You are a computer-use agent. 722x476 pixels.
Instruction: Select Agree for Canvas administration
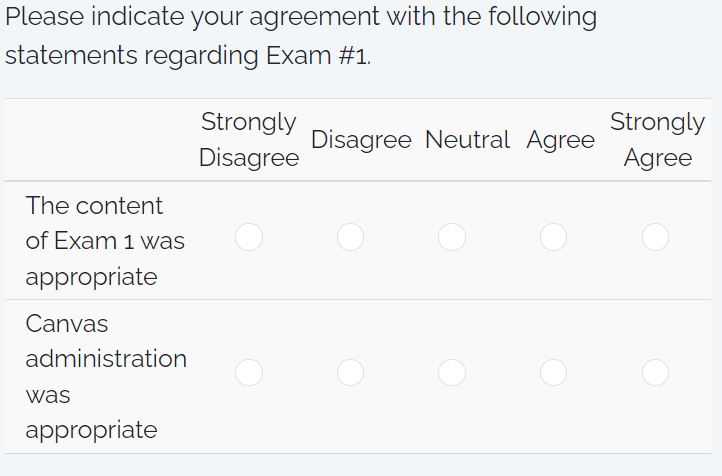click(x=553, y=372)
